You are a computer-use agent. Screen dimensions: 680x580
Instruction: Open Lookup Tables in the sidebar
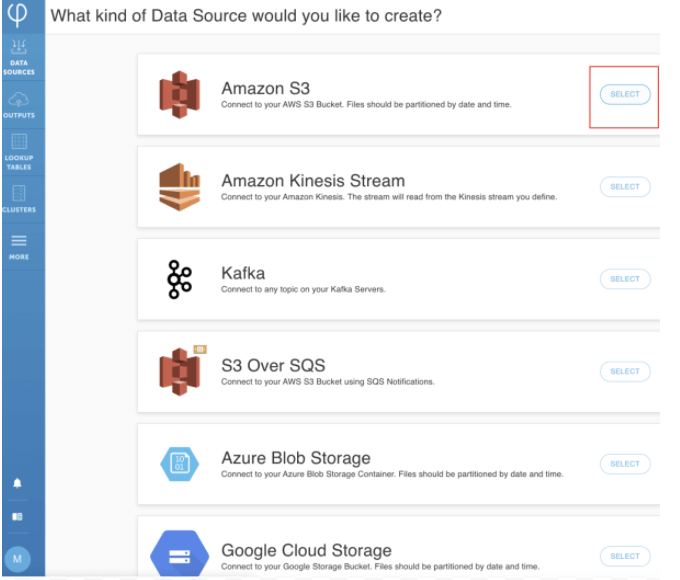point(19,152)
